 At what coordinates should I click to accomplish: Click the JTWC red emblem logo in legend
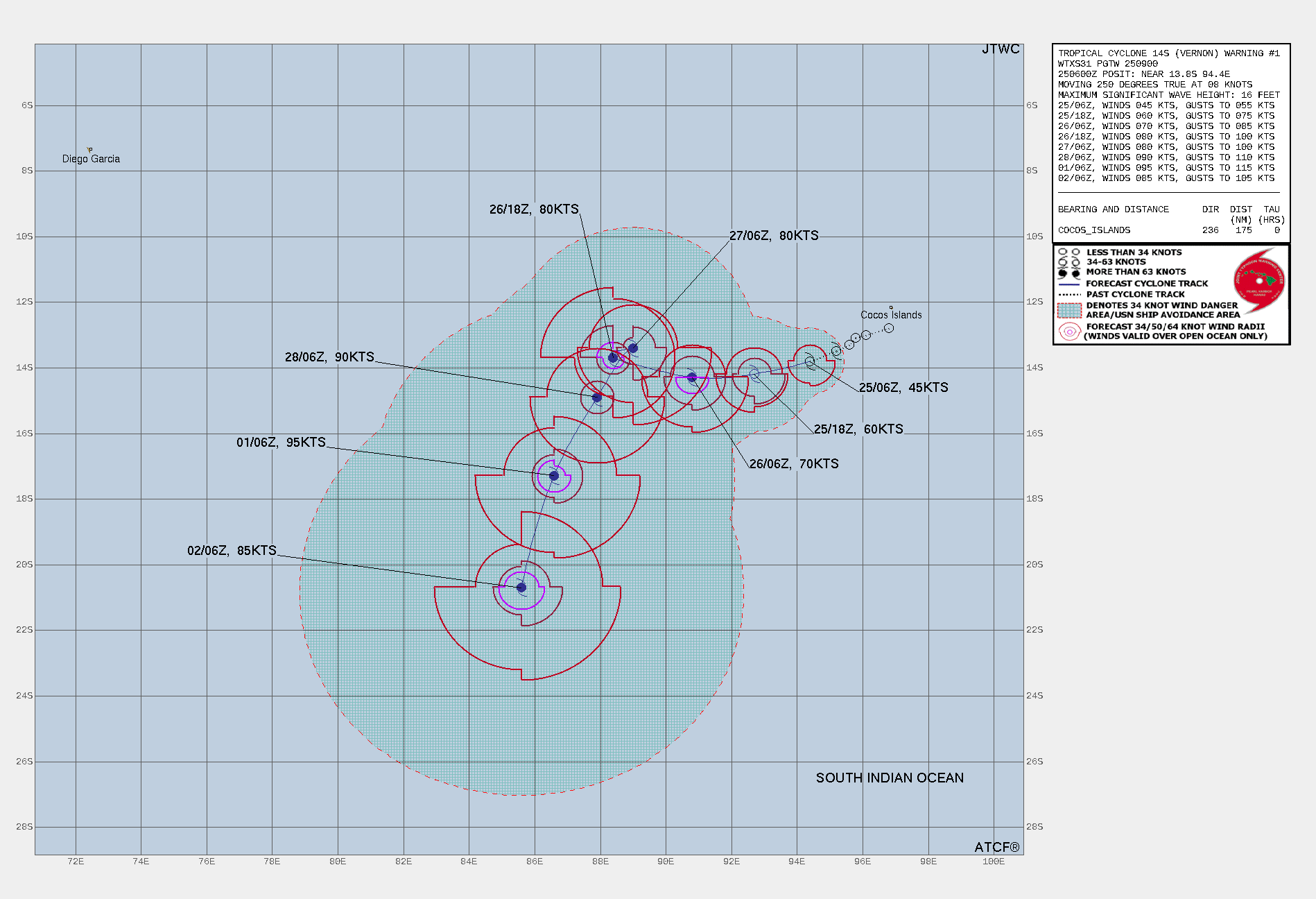[1259, 281]
